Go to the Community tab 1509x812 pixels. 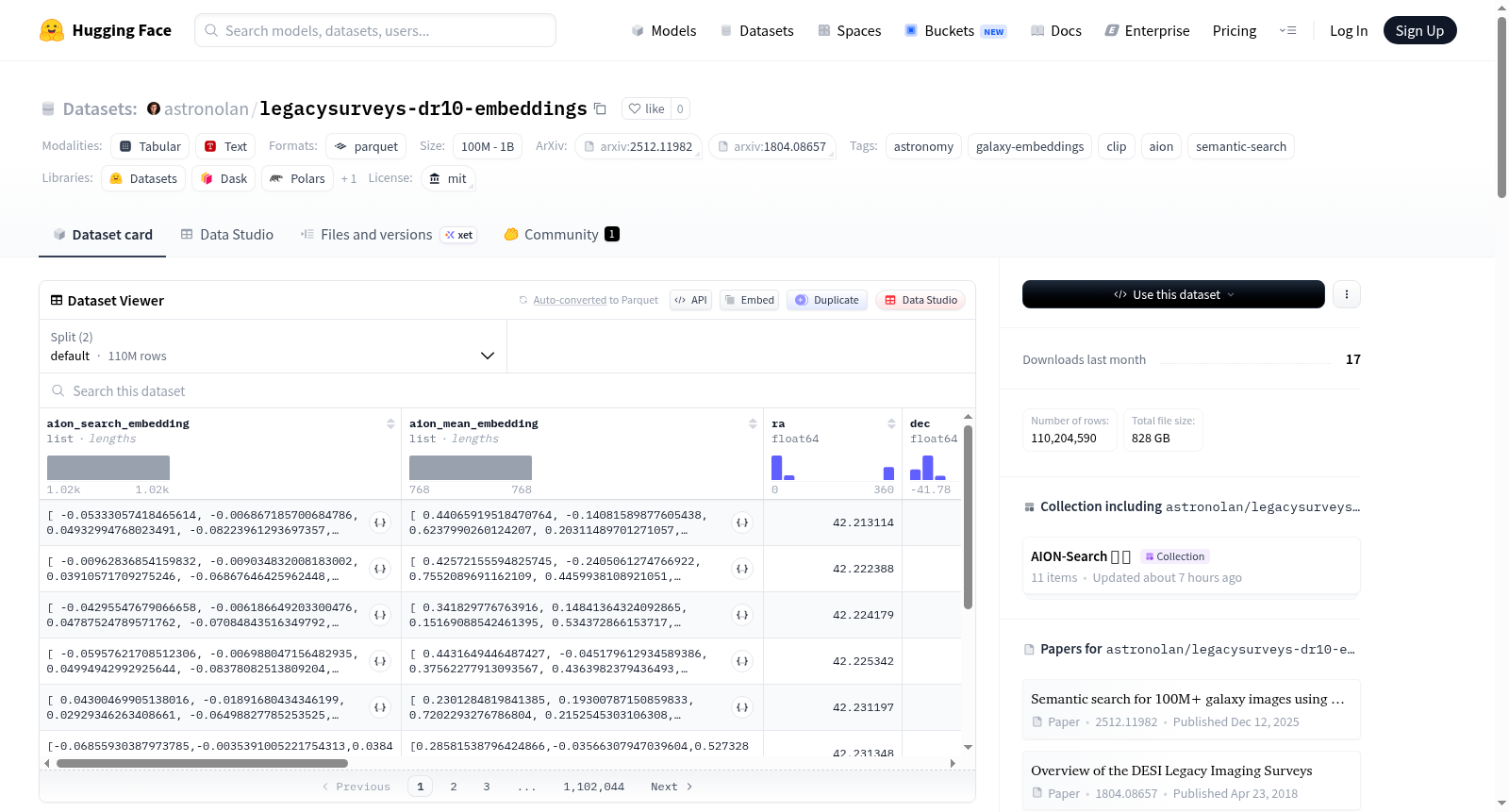(562, 234)
